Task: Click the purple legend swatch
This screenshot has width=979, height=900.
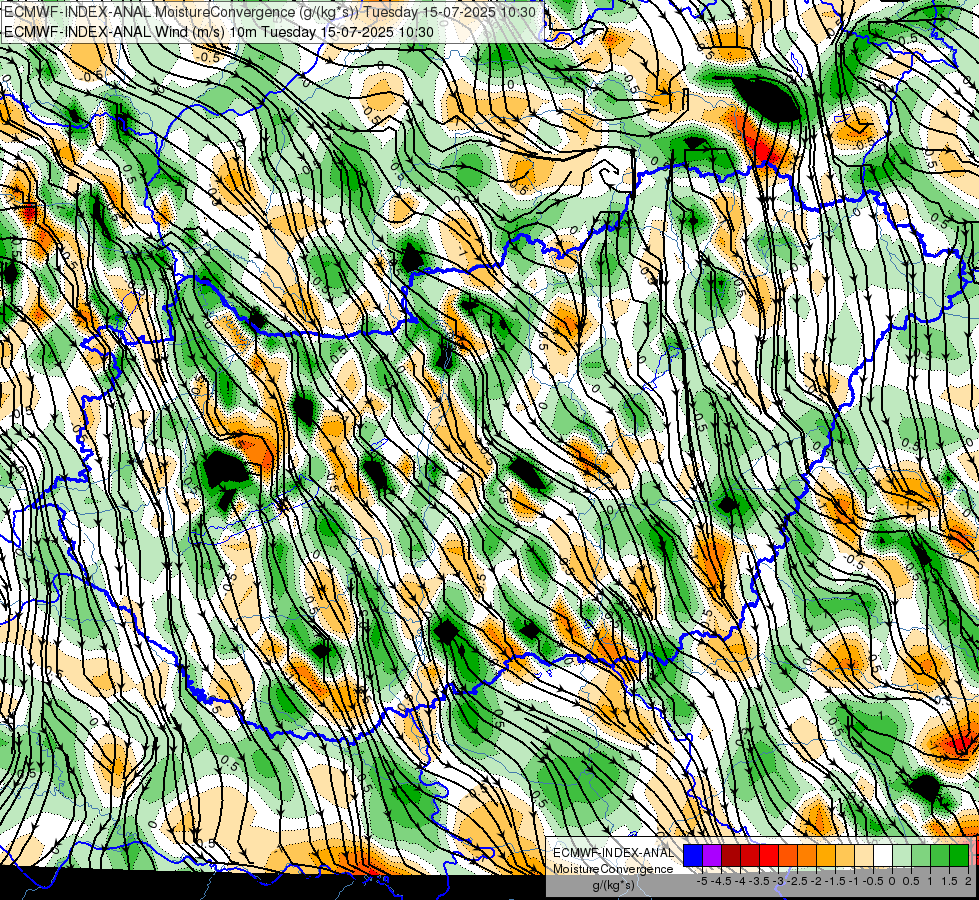Action: 712,855
